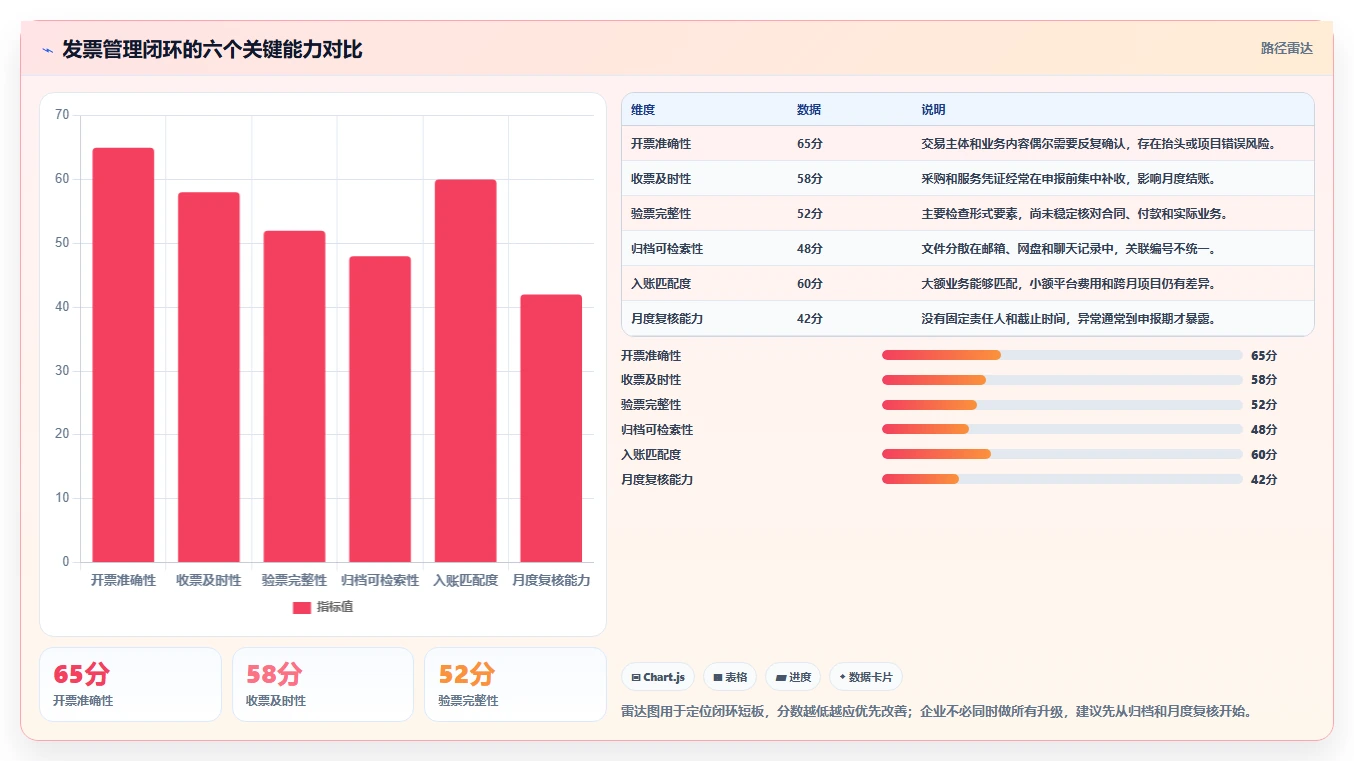Click the 48分 table cell
The height and width of the screenshot is (761, 1354).
point(810,249)
